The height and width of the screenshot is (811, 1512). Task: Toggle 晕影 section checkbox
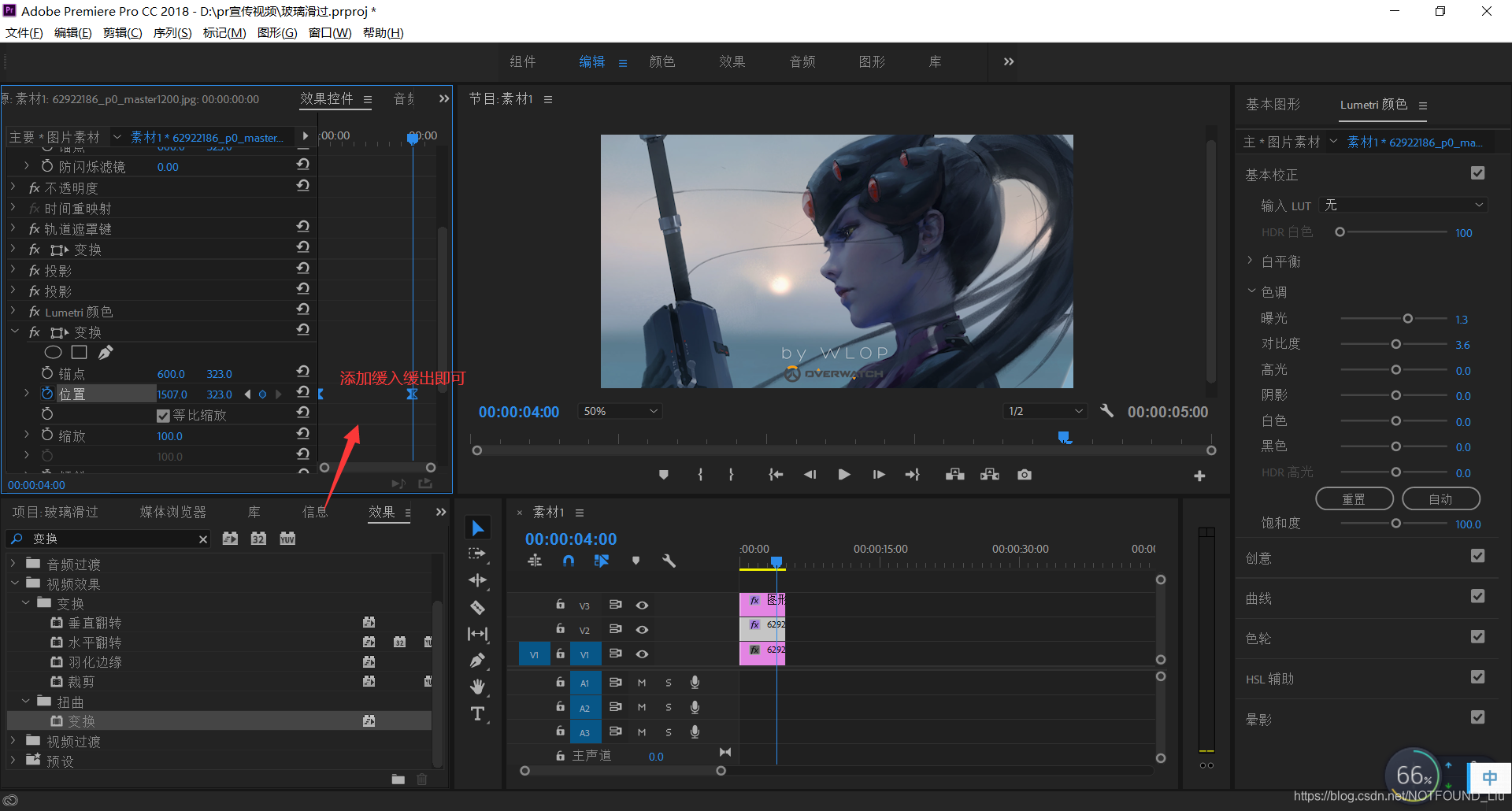(x=1477, y=717)
